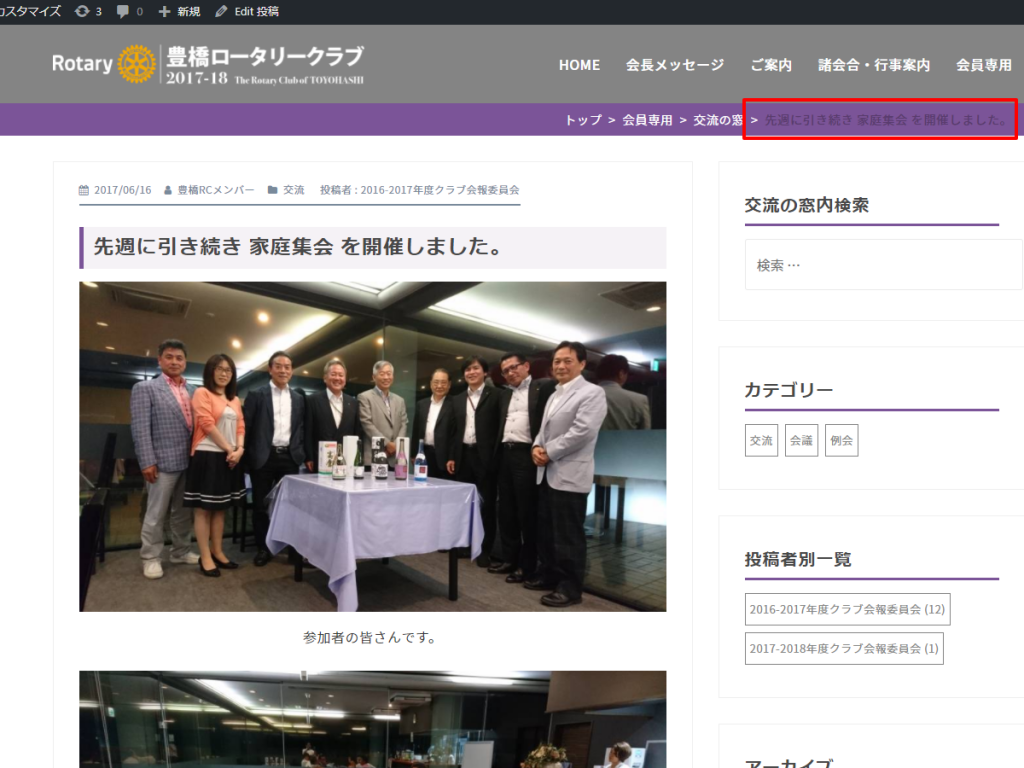
Task: Expand the 諸会合・行事案内 navigation menu
Action: (874, 65)
